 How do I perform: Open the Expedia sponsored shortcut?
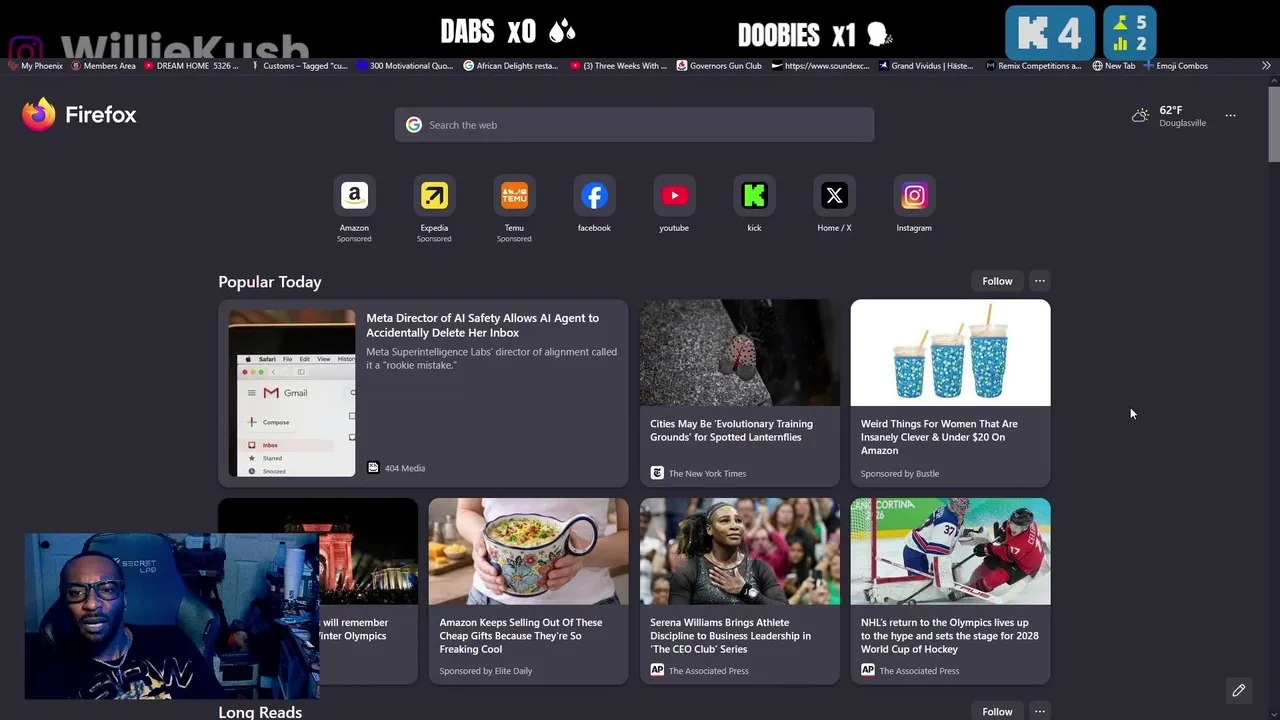[434, 196]
